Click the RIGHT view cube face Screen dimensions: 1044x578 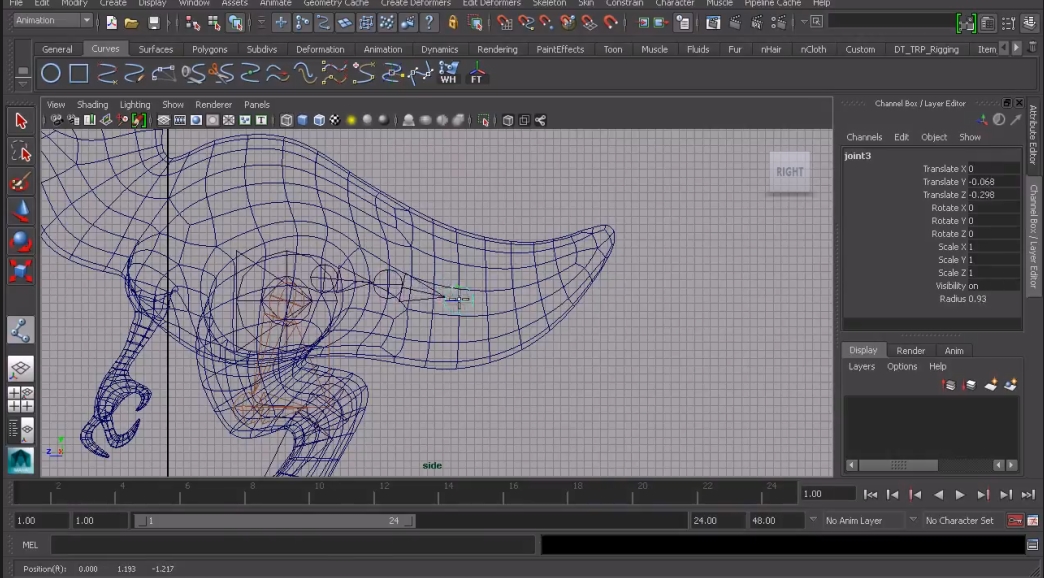coord(789,172)
